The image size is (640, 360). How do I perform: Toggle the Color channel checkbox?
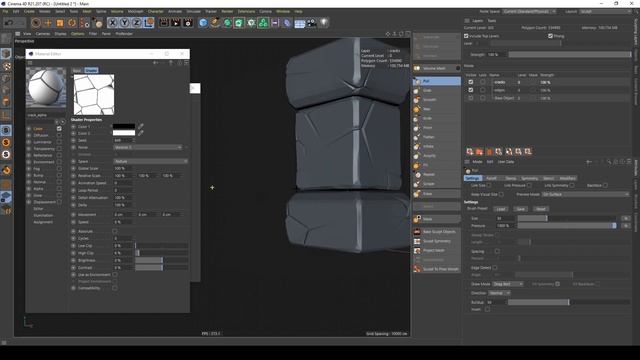click(x=59, y=129)
